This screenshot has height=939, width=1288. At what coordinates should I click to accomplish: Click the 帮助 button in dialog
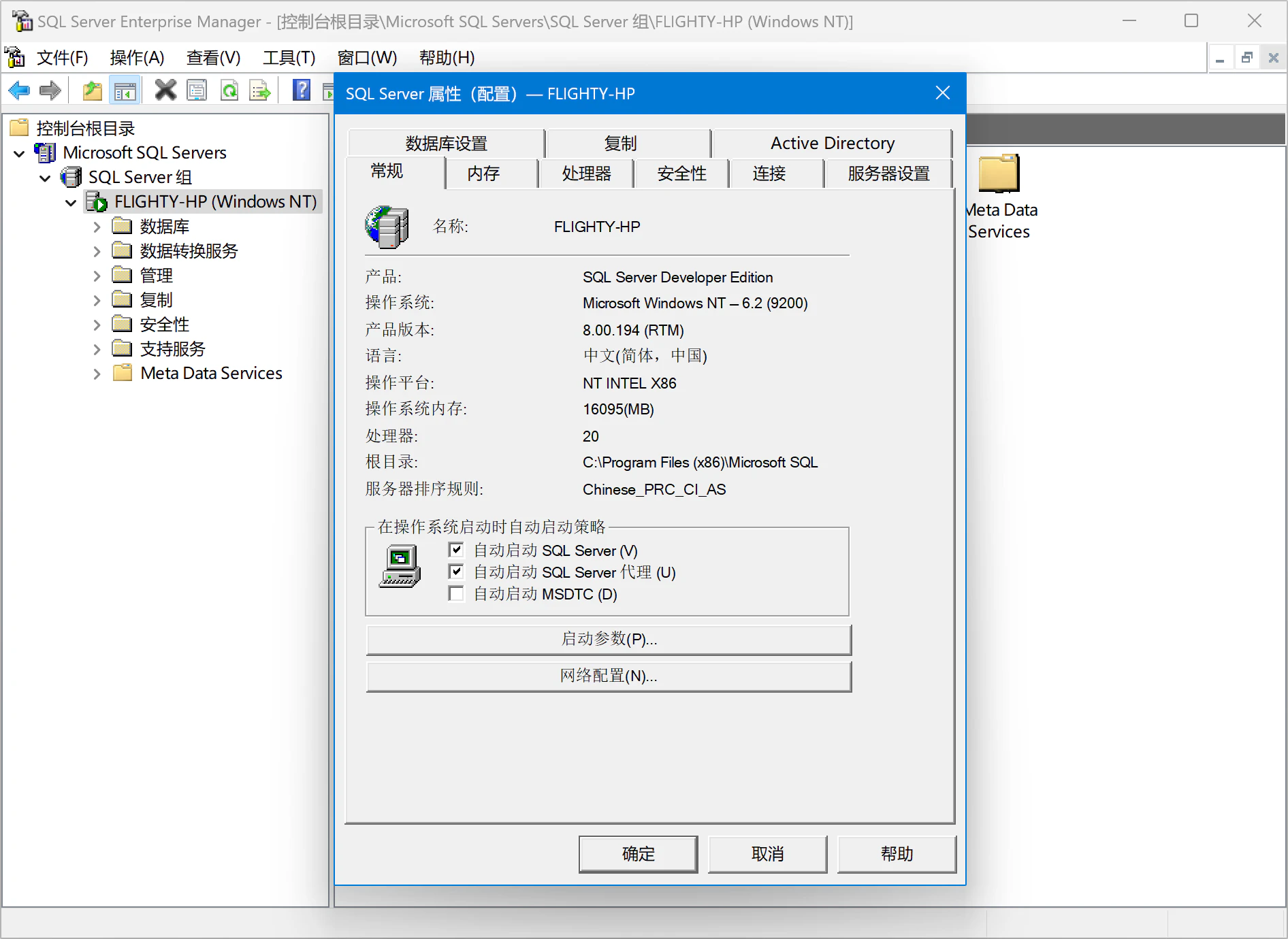[x=897, y=854]
